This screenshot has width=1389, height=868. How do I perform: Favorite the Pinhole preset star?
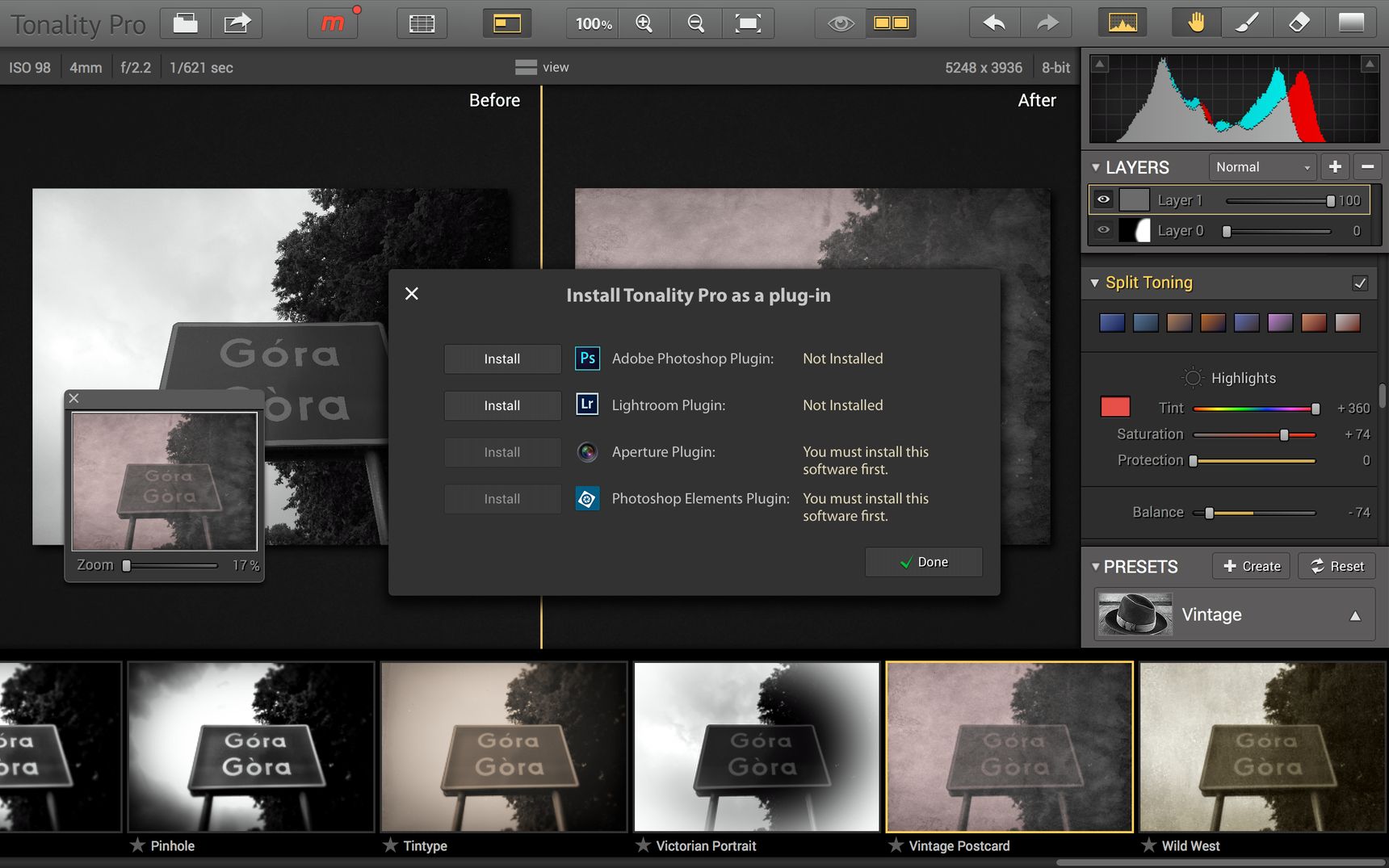tap(138, 845)
